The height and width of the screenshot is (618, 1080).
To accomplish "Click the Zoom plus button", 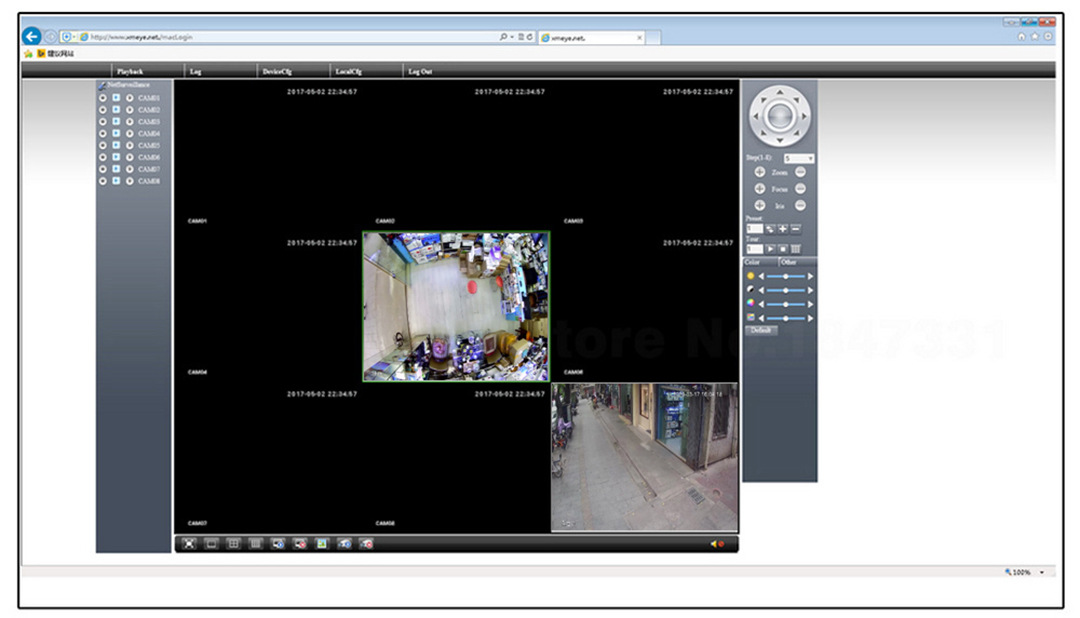I will [759, 172].
